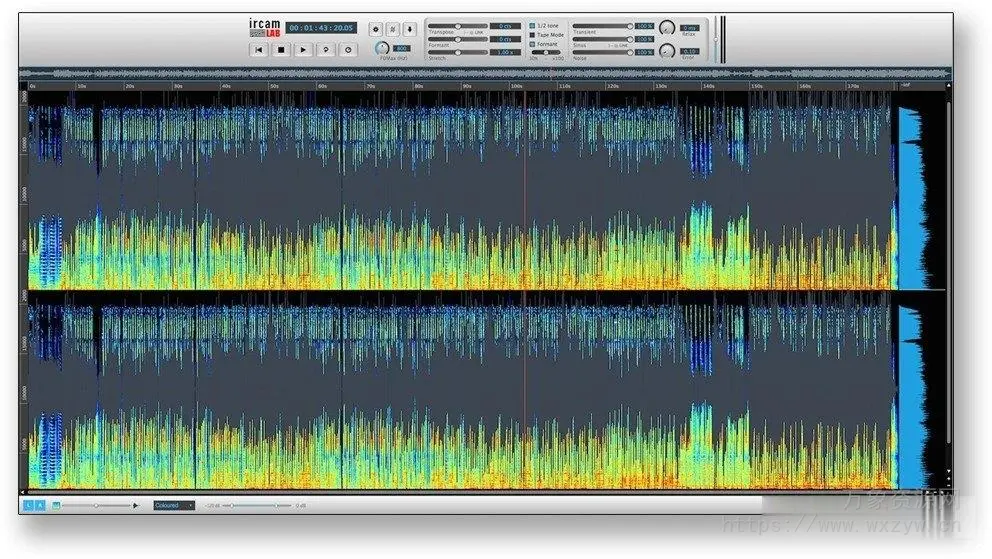This screenshot has width=992, height=559.
Task: Toggle the 1/2 tone checkbox
Action: (532, 26)
